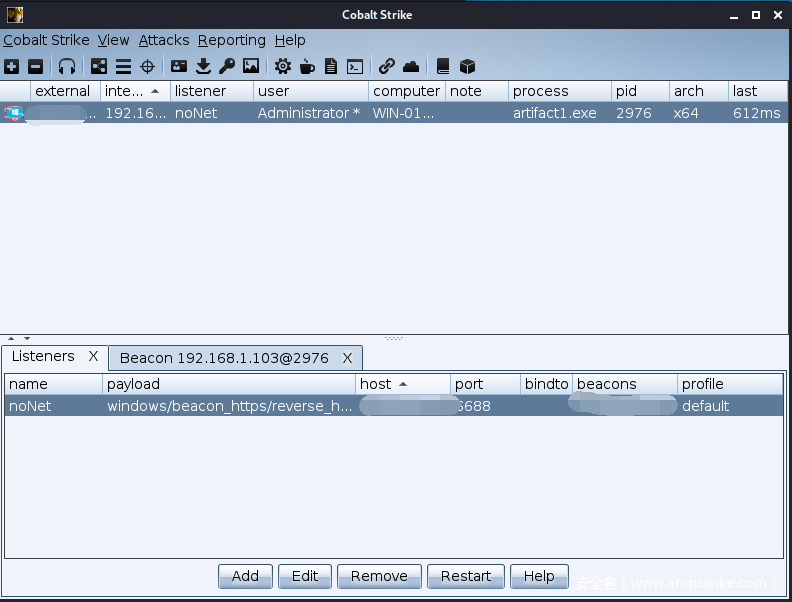Open the Reporting menu

pos(231,40)
